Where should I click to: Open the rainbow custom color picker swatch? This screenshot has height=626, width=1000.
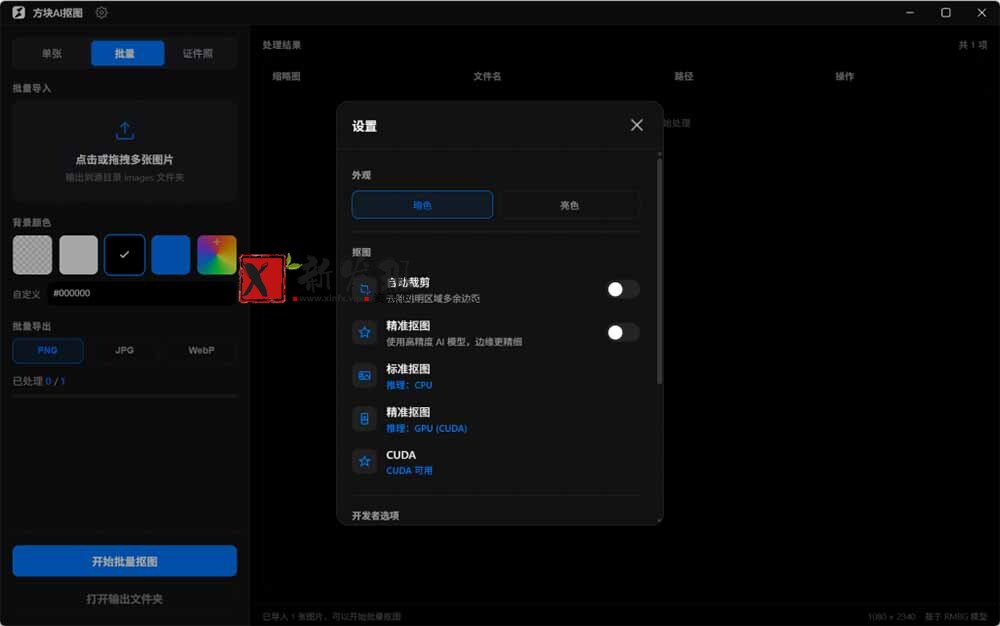coord(217,255)
